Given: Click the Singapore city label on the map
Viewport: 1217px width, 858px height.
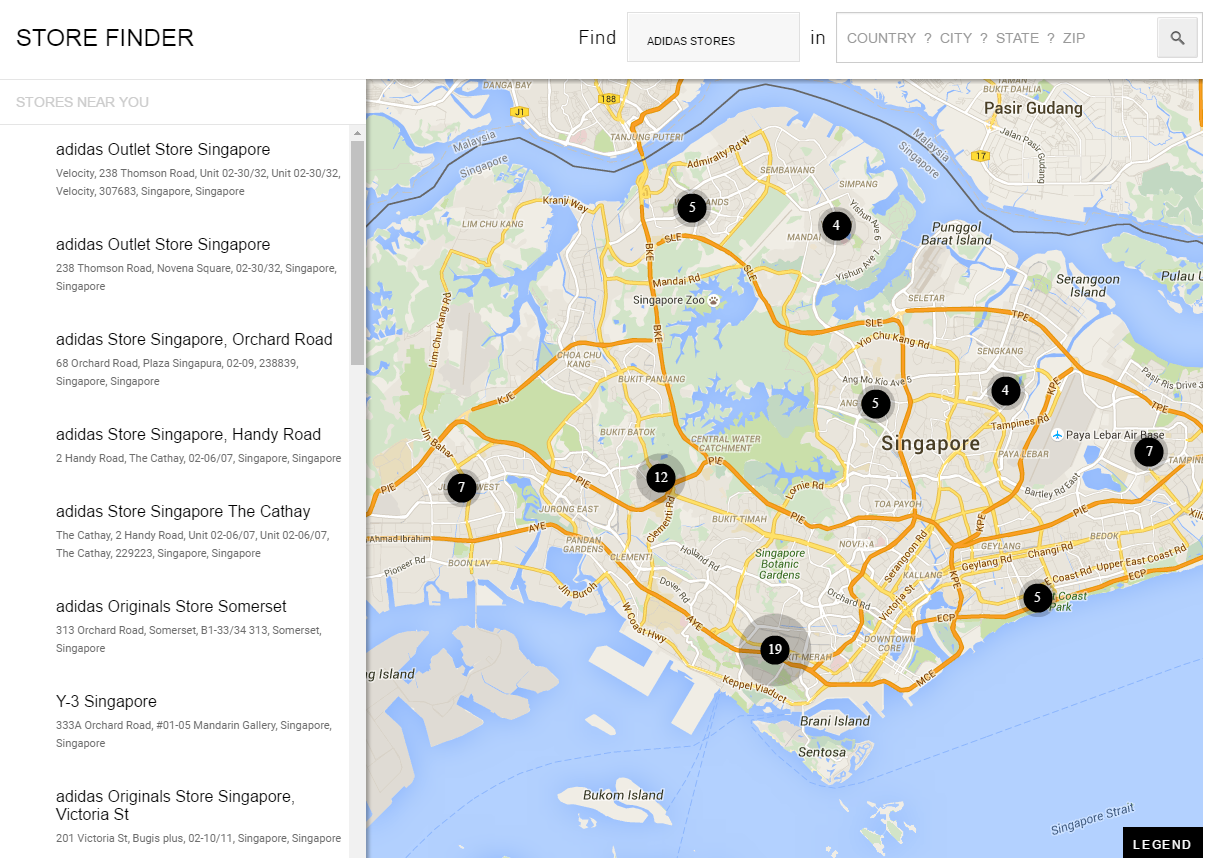Looking at the screenshot, I should point(930,443).
